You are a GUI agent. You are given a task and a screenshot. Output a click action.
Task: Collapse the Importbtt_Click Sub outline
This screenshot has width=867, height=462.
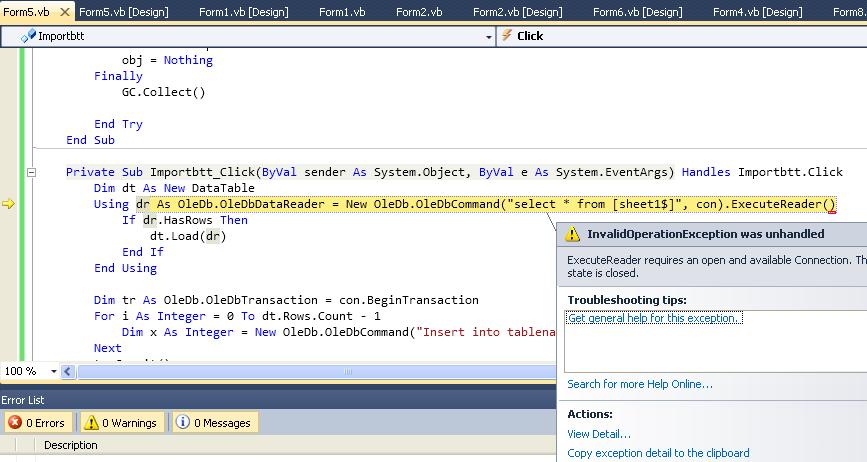[x=31, y=172]
